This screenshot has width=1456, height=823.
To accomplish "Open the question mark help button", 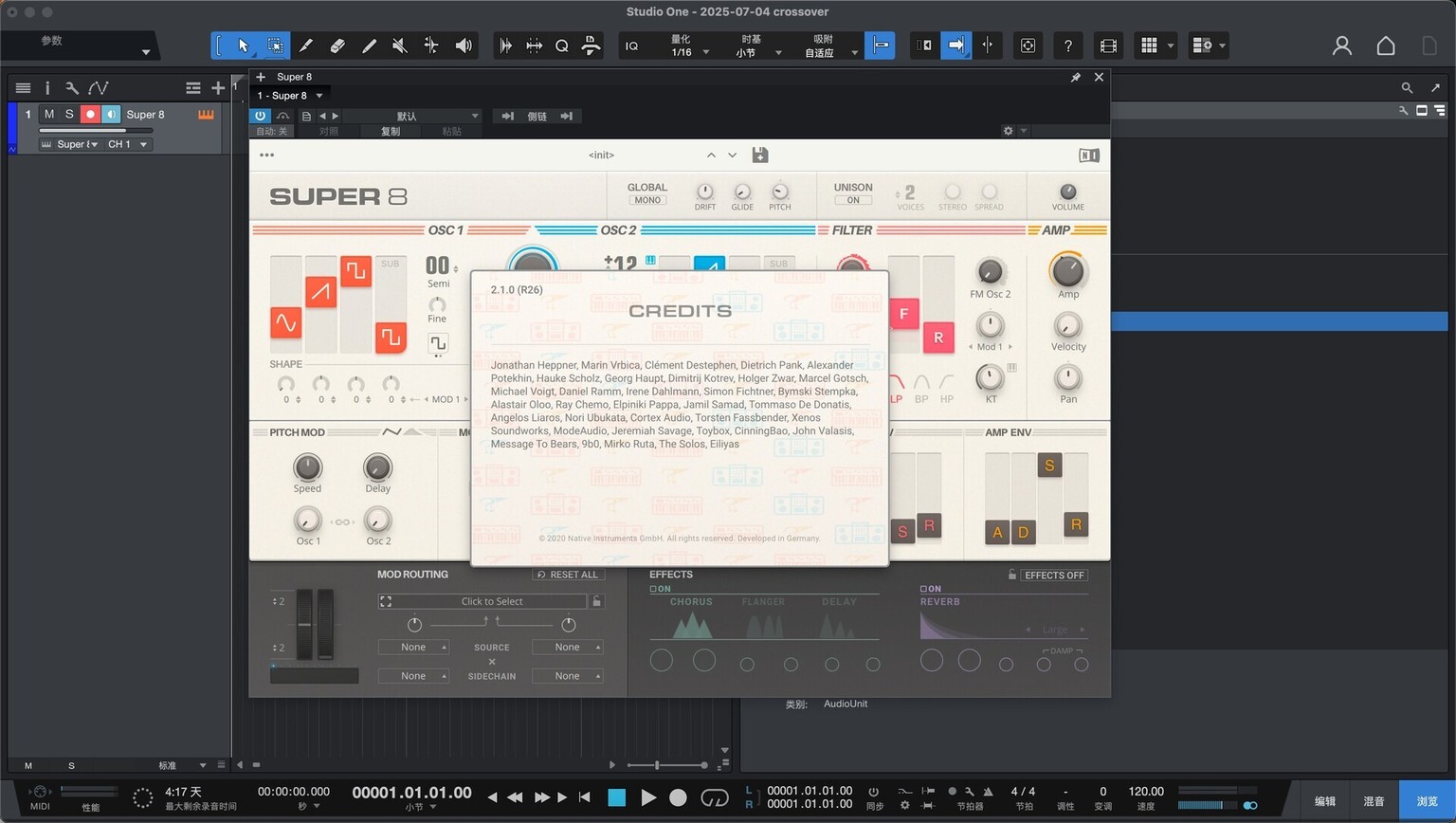I will (1068, 46).
